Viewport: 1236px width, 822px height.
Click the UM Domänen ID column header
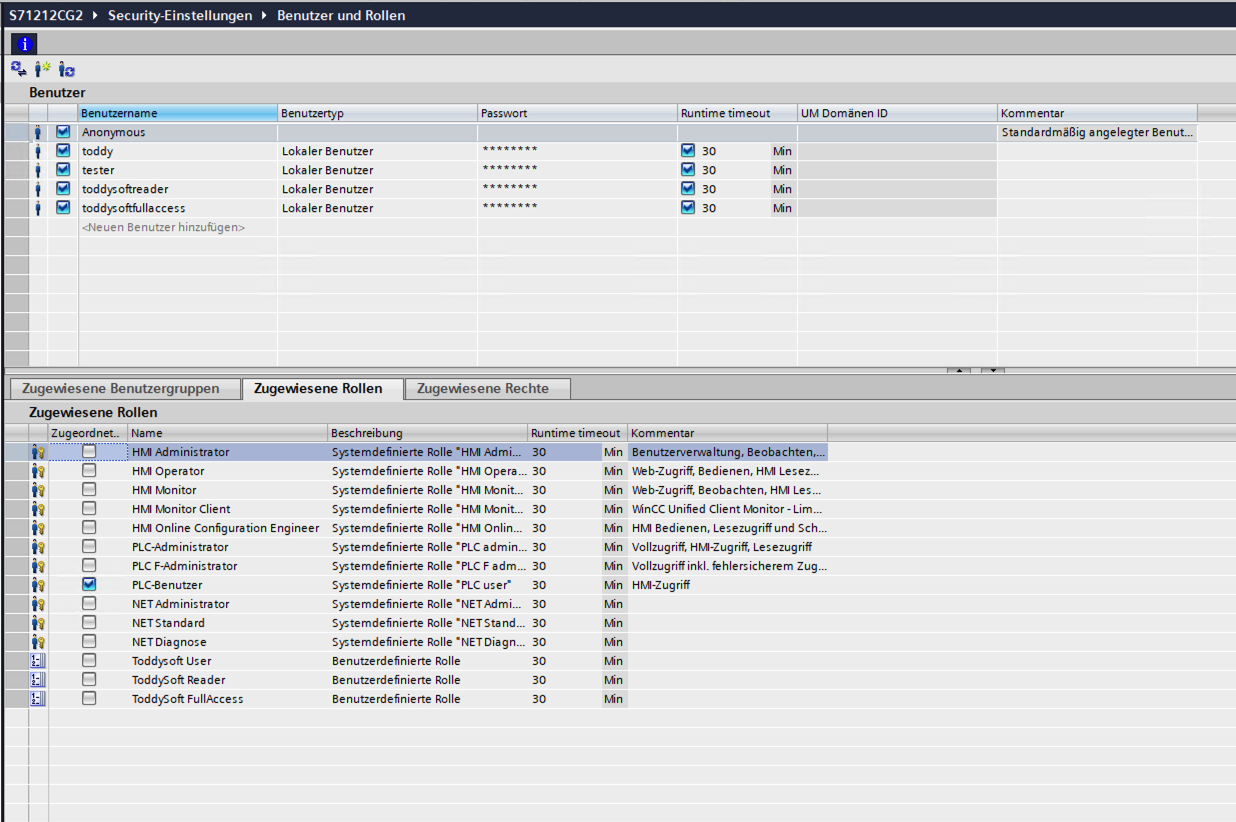[x=897, y=113]
